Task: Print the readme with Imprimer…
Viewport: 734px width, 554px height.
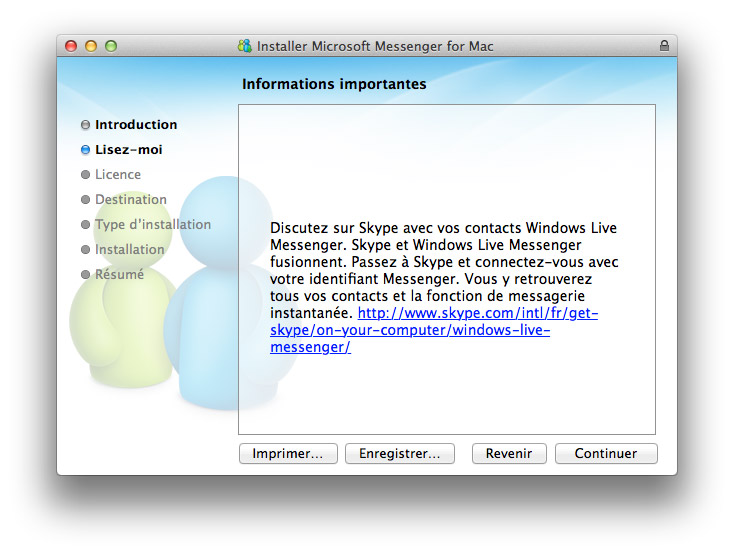Action: pyautogui.click(x=288, y=453)
